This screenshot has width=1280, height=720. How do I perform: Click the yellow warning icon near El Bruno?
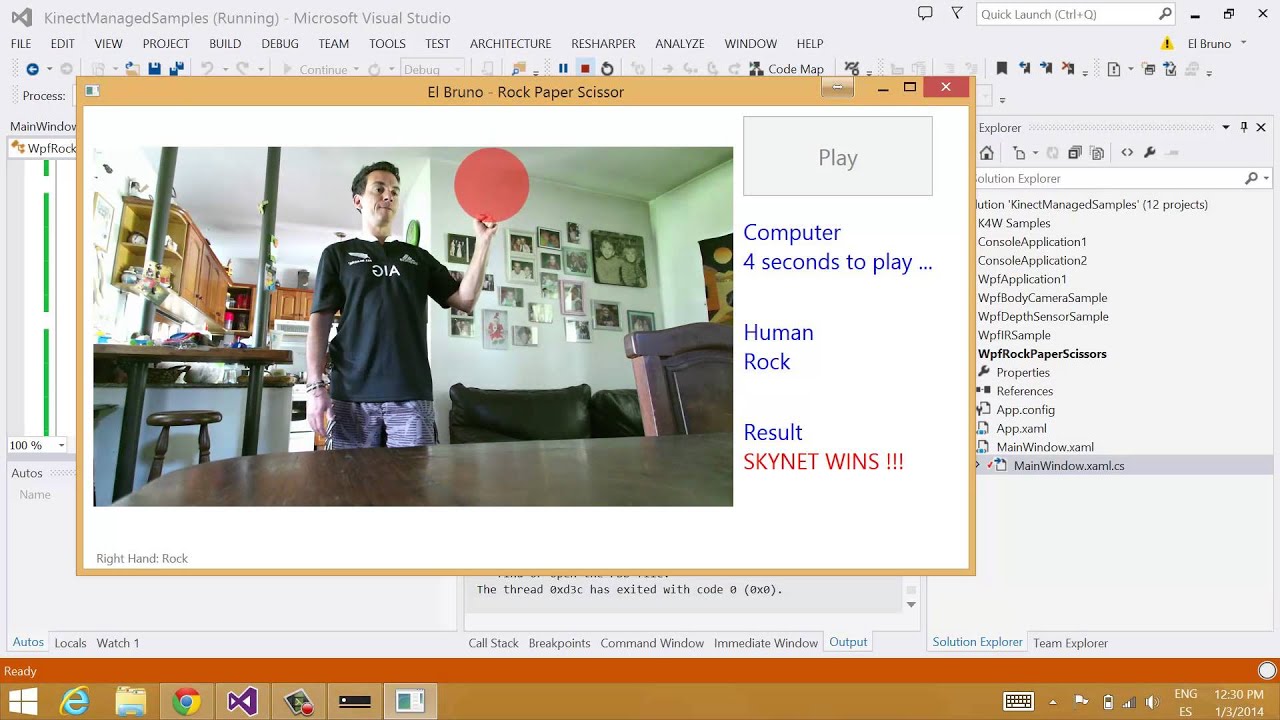coord(1167,44)
